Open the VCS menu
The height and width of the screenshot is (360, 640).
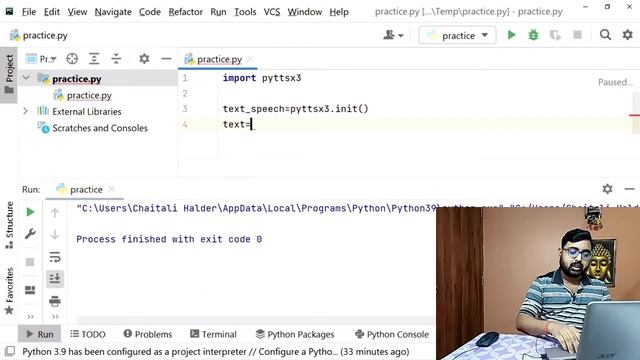coord(272,12)
